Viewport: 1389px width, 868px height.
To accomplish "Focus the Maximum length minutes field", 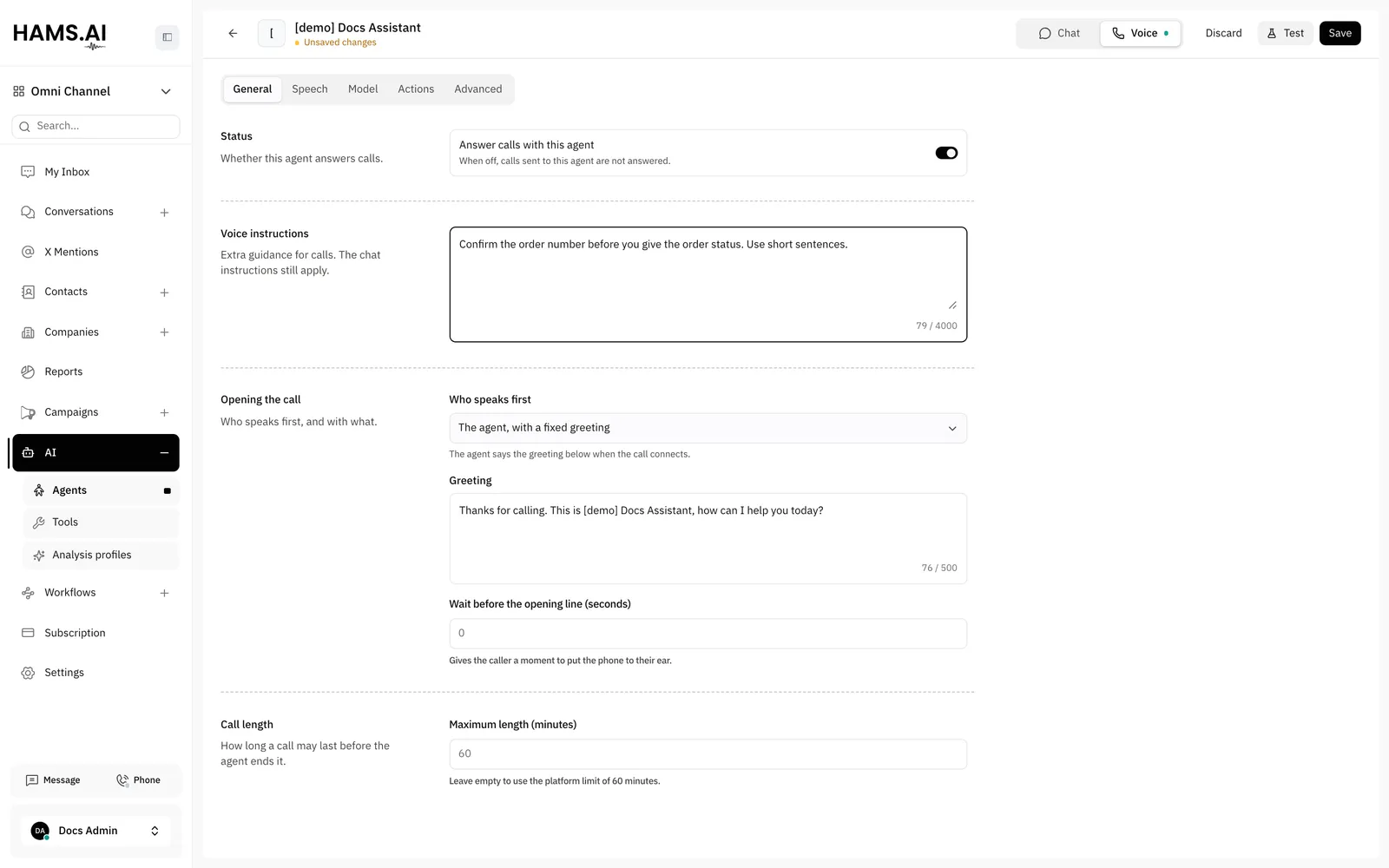I will click(708, 754).
